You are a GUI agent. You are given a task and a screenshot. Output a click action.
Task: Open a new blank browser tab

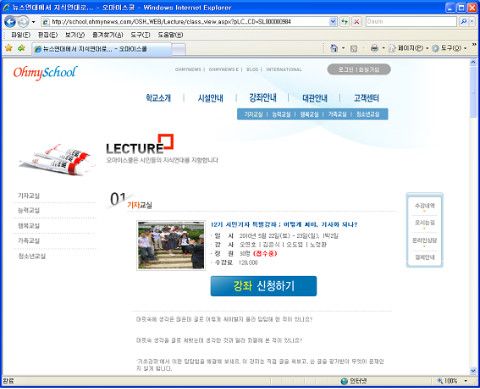point(179,49)
